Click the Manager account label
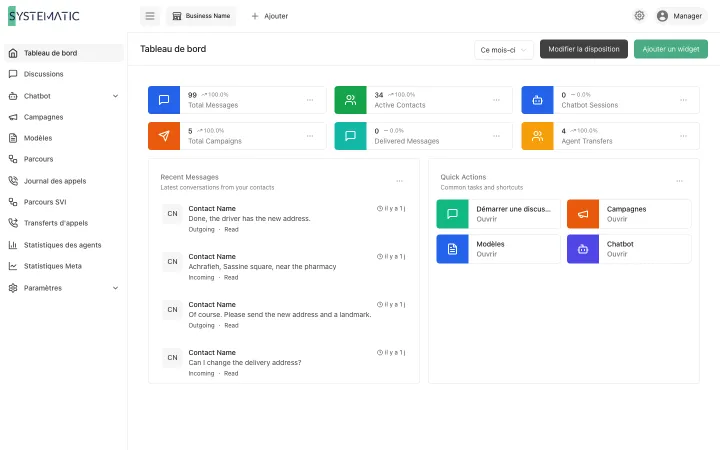The width and height of the screenshot is (720, 450). click(x=687, y=16)
